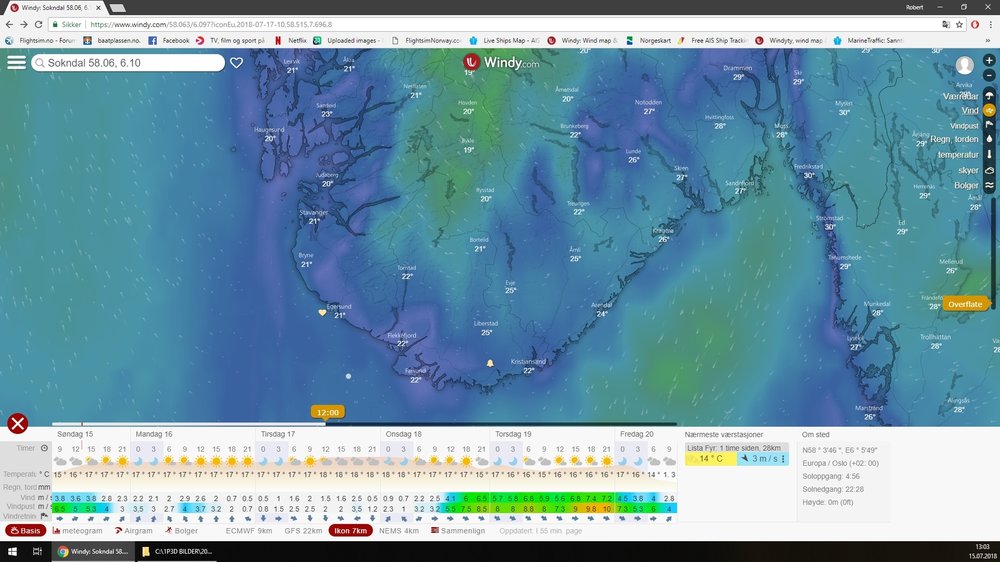
Task: Reload the Windy page
Action: click(38, 24)
